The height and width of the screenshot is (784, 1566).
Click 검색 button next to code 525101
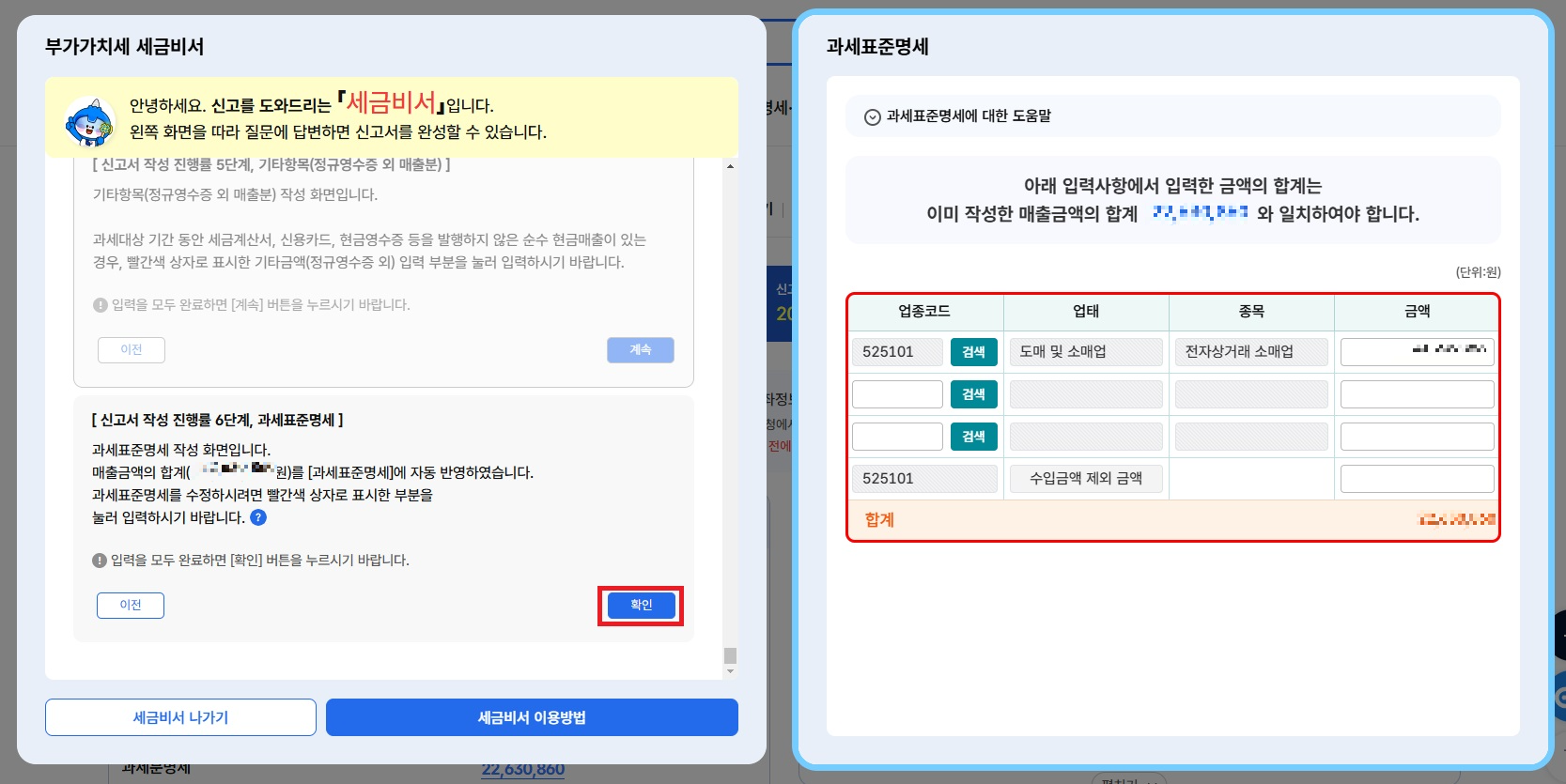(x=974, y=352)
